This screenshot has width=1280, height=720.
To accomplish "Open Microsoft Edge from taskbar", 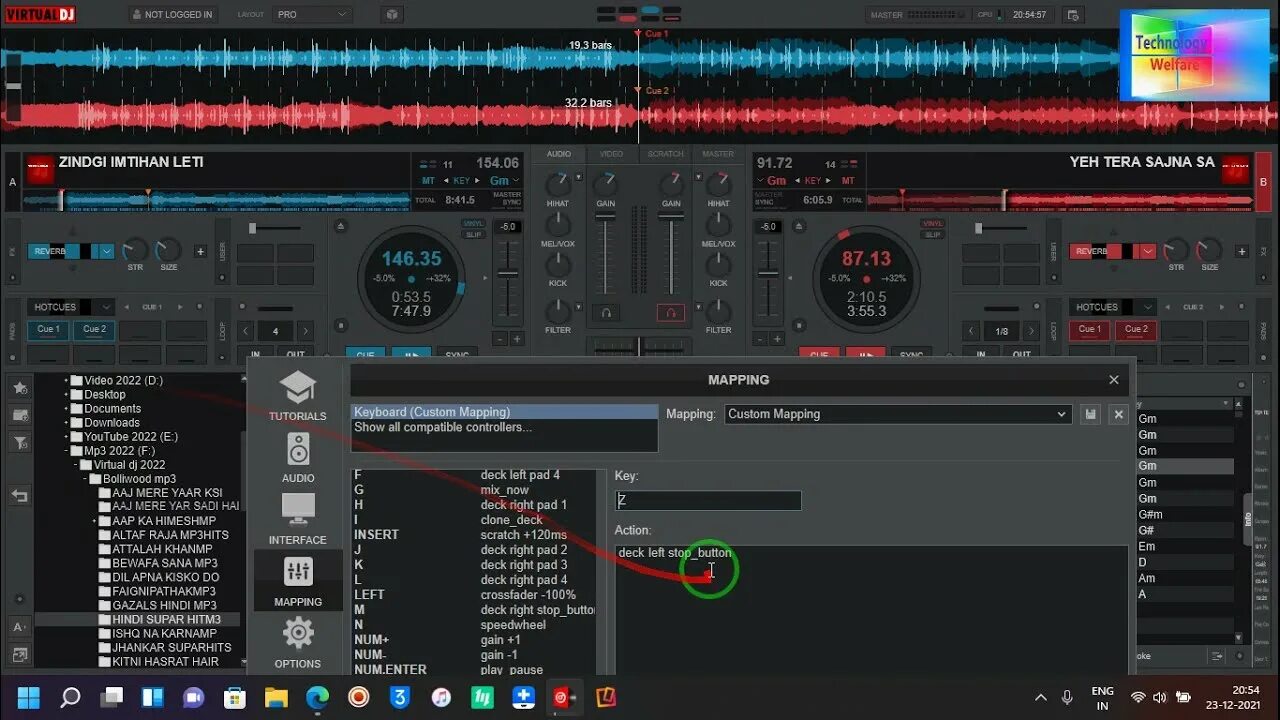I will [x=317, y=697].
